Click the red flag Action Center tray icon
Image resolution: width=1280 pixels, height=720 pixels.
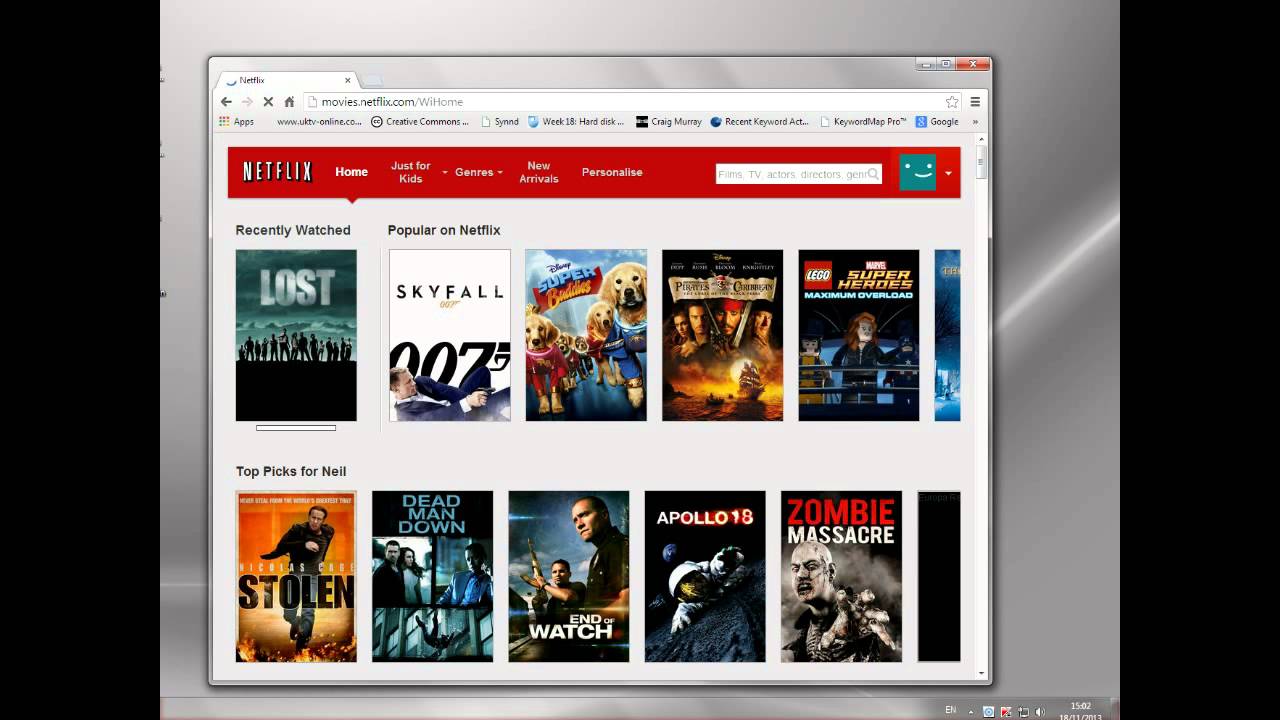[x=1006, y=711]
